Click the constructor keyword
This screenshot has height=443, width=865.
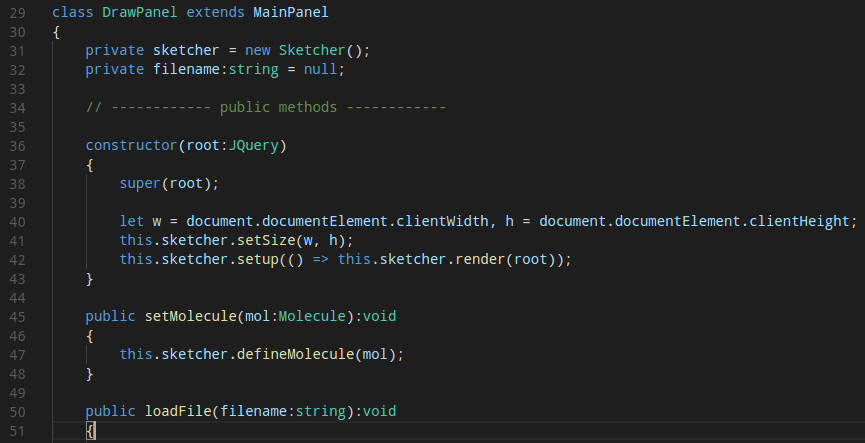coord(131,145)
